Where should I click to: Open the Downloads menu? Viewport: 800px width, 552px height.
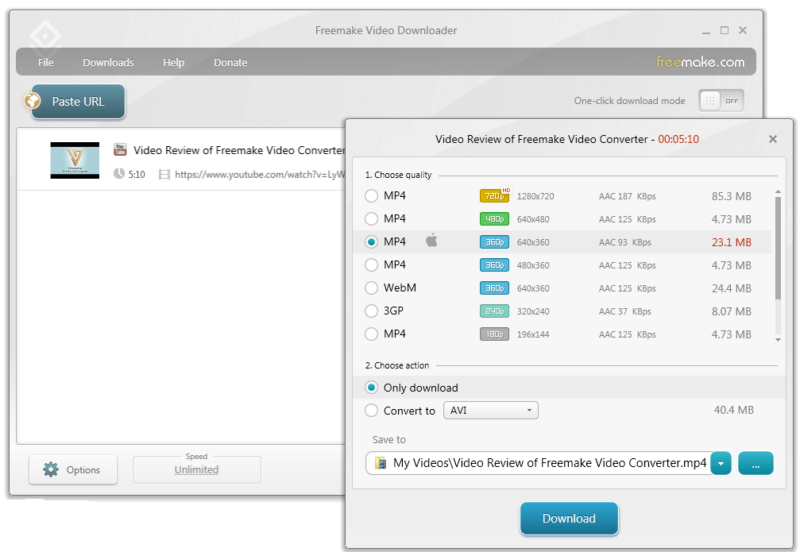108,62
